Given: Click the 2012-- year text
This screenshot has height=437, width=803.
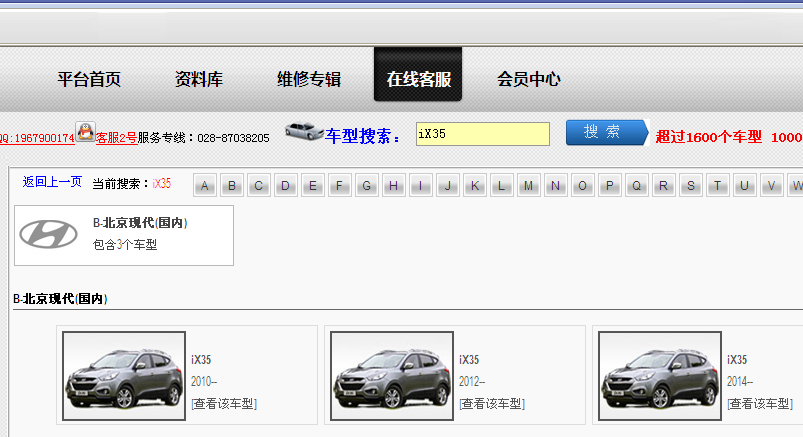Looking at the screenshot, I should click(472, 382).
